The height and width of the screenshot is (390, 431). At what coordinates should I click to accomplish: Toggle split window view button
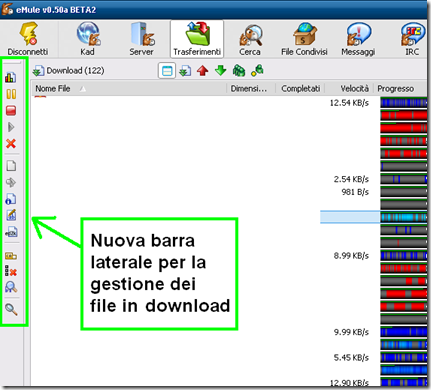pos(167,71)
